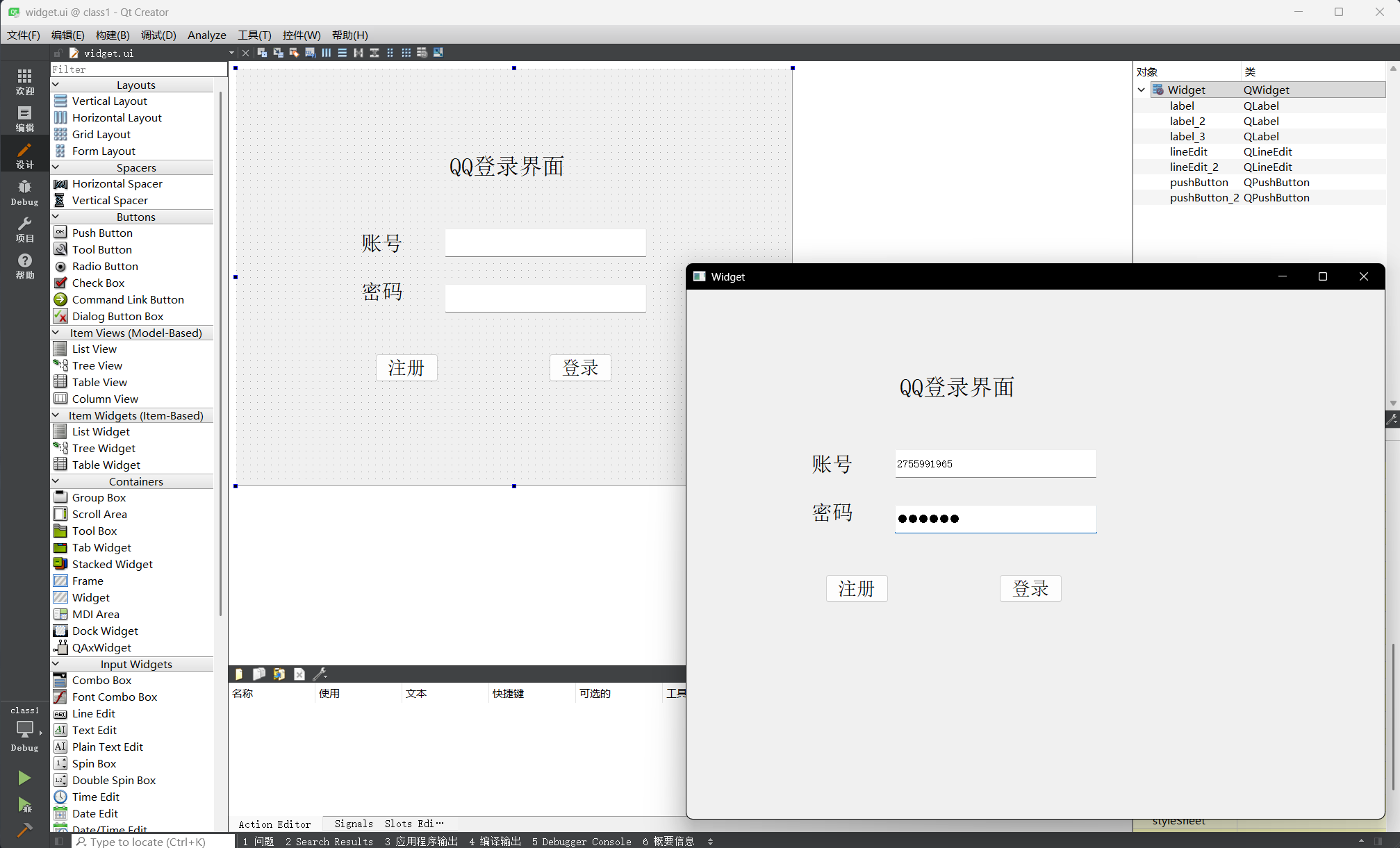The width and height of the screenshot is (1400, 848).
Task: Select Check Box widget item
Action: click(x=98, y=283)
